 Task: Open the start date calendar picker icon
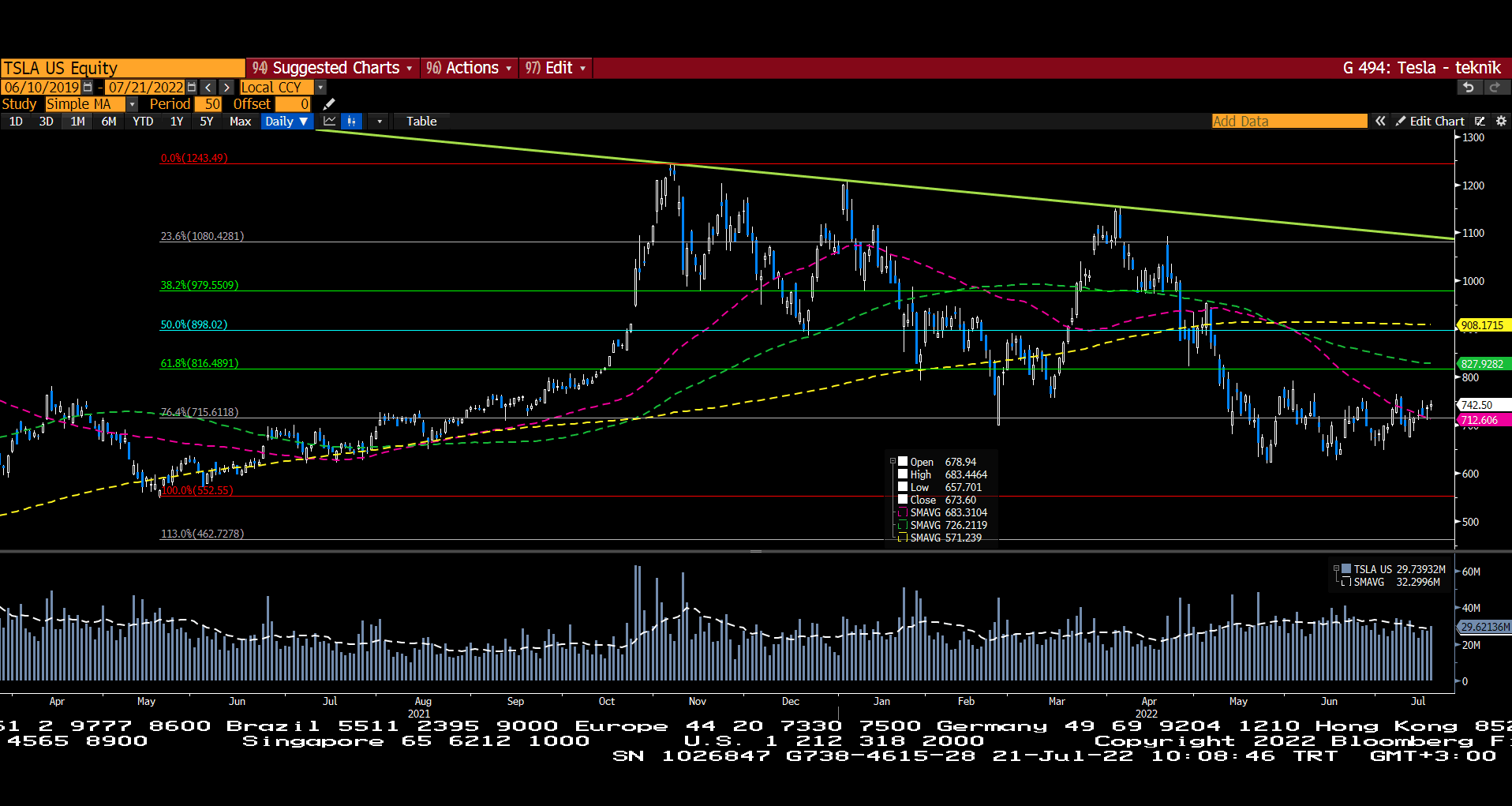88,87
